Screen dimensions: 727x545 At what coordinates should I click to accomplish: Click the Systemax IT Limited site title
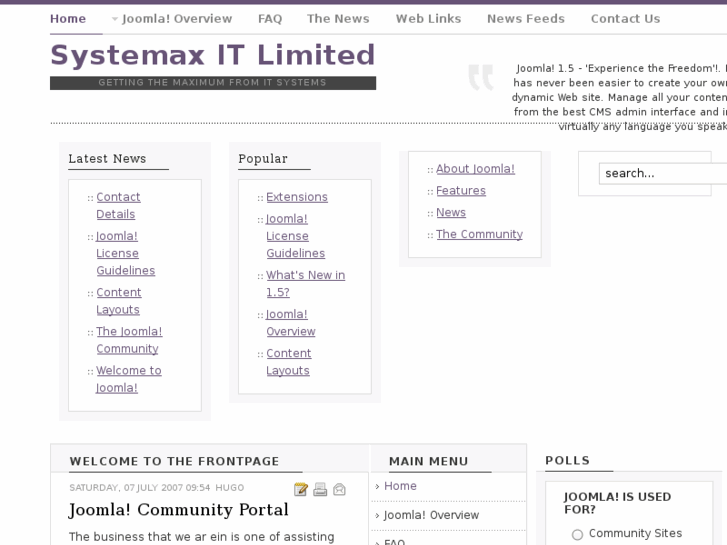tap(212, 55)
